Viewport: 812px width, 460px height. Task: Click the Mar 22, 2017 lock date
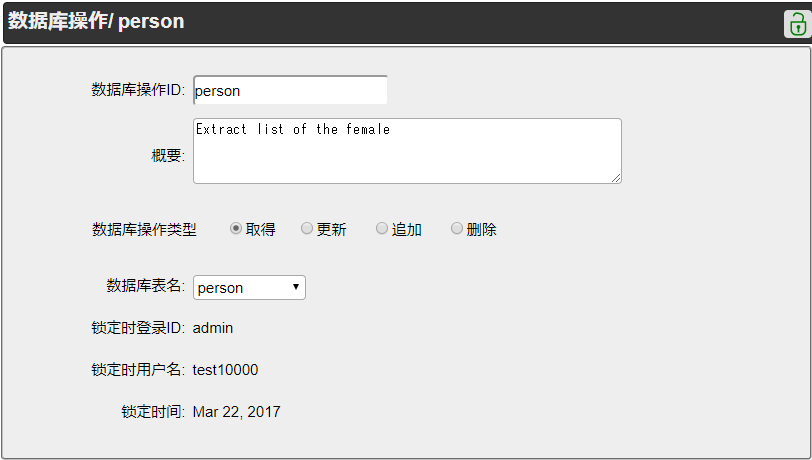(237, 412)
